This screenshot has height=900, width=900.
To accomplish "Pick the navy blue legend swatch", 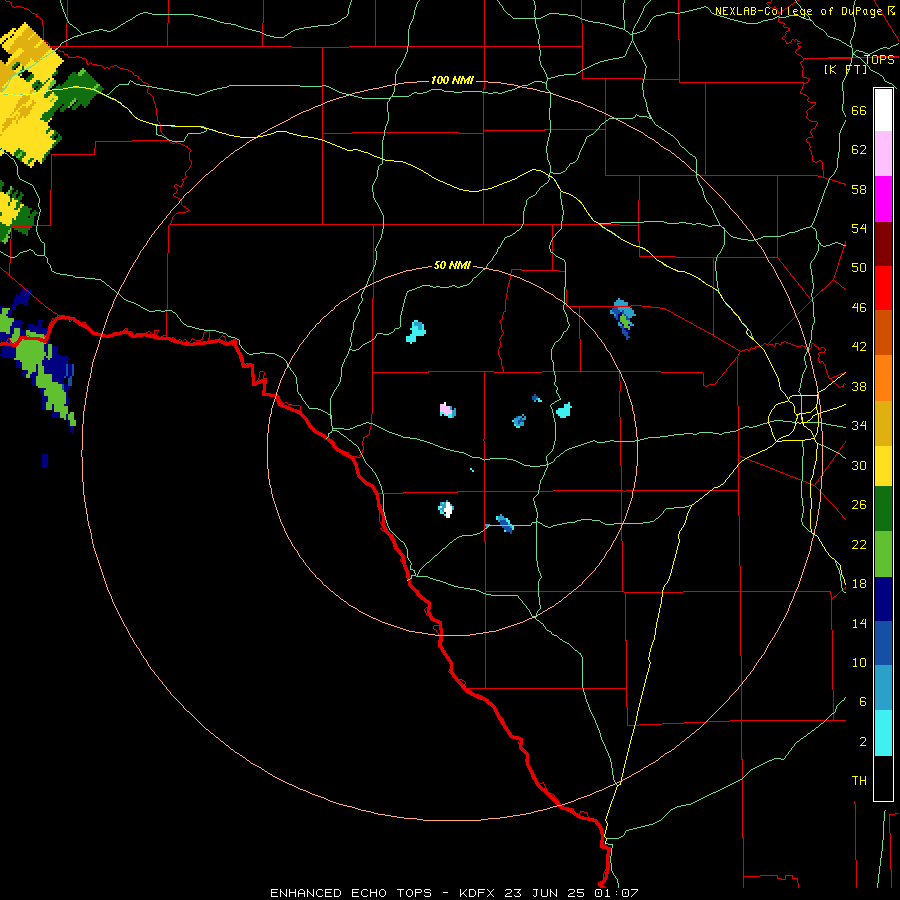I will tap(883, 599).
